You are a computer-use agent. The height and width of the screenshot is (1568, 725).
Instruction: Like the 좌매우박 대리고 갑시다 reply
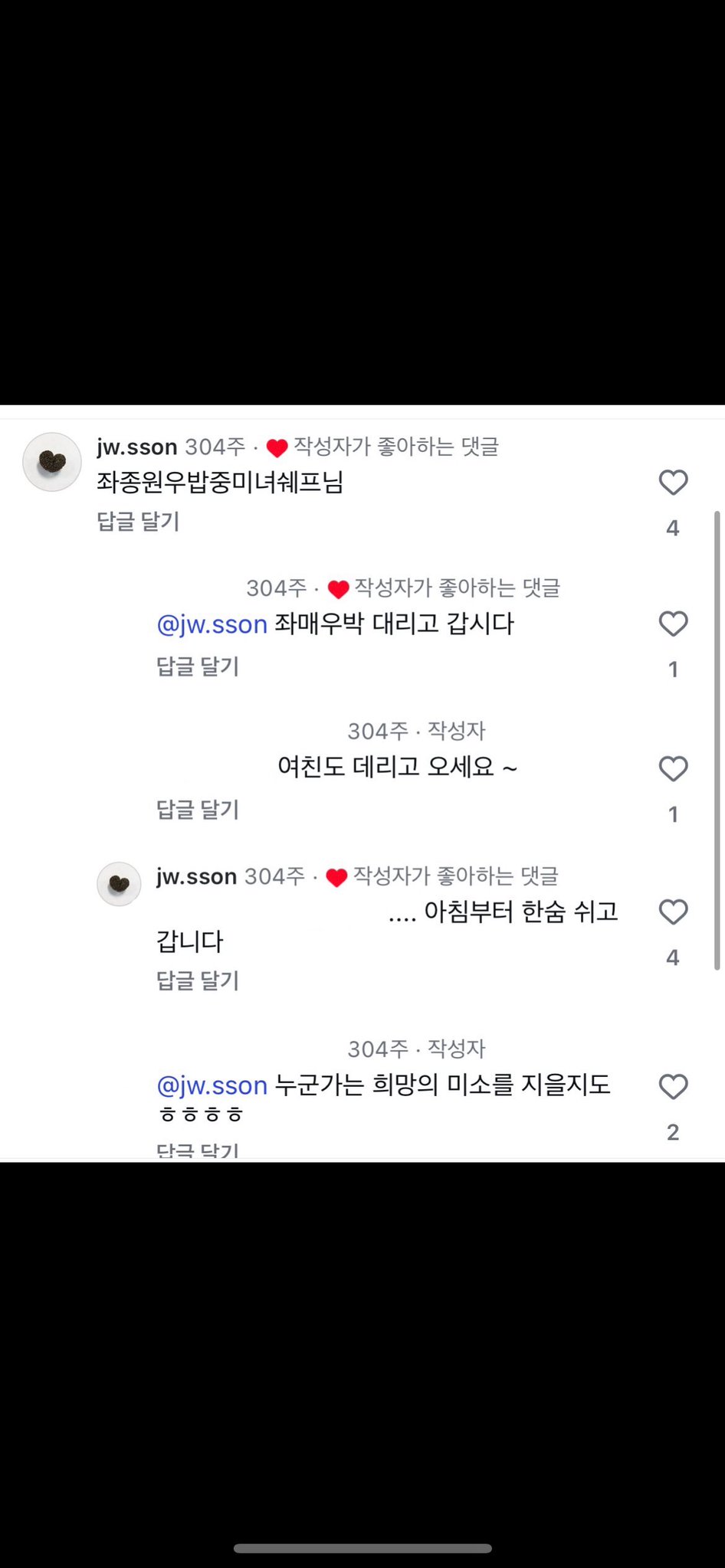click(x=673, y=624)
